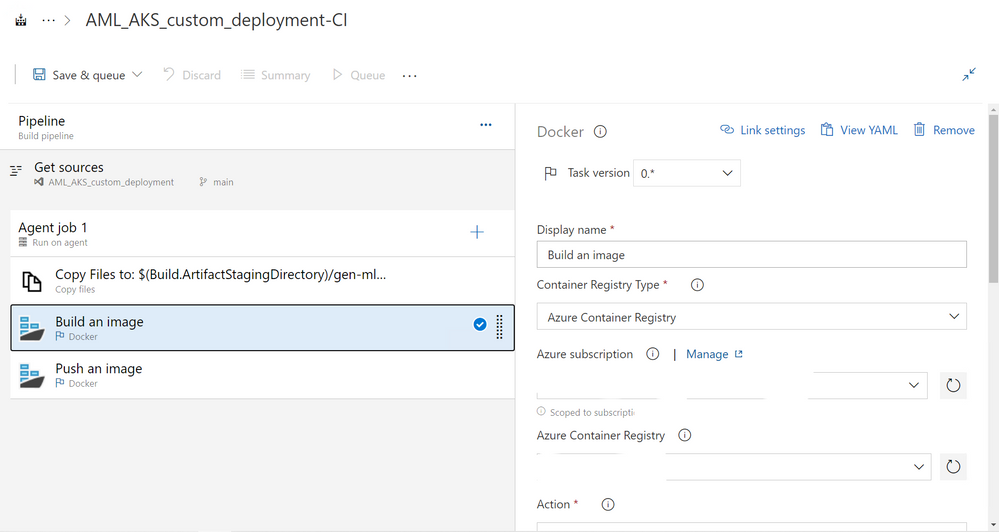Show Container Registry Type info

click(x=698, y=285)
